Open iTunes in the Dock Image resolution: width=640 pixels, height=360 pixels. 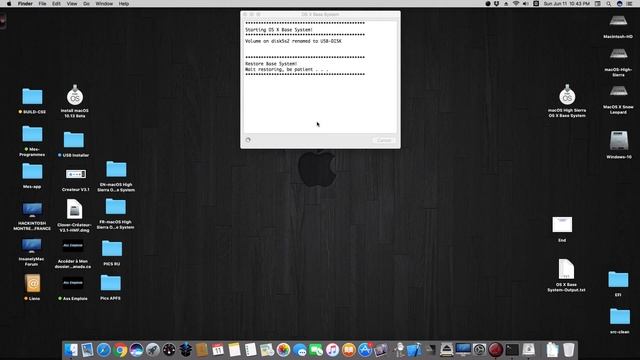pos(332,350)
